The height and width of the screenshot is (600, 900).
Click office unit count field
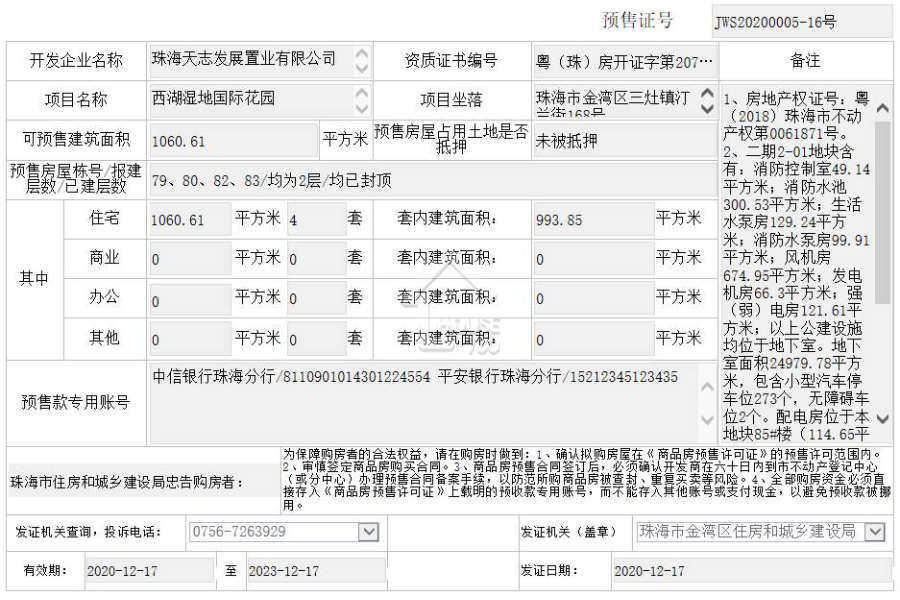click(316, 299)
